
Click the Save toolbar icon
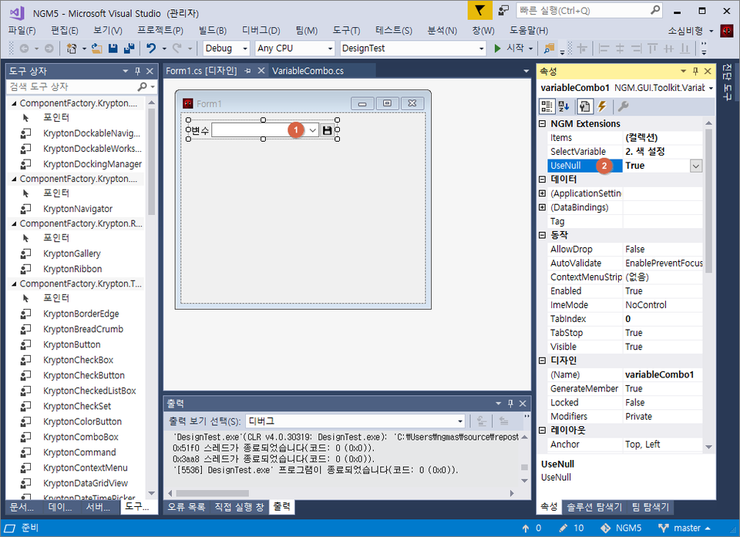113,48
